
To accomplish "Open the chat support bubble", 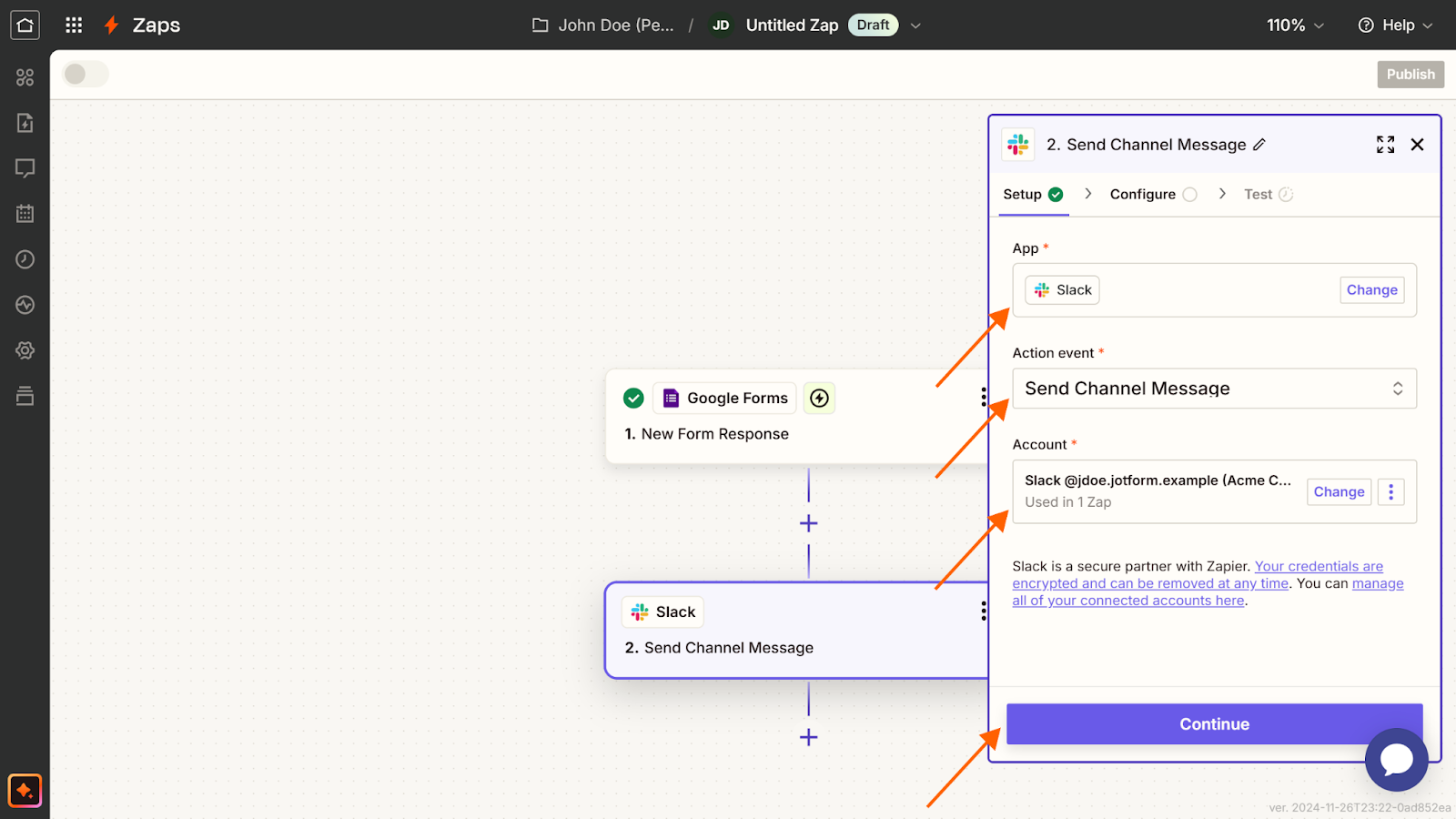I will click(1396, 760).
